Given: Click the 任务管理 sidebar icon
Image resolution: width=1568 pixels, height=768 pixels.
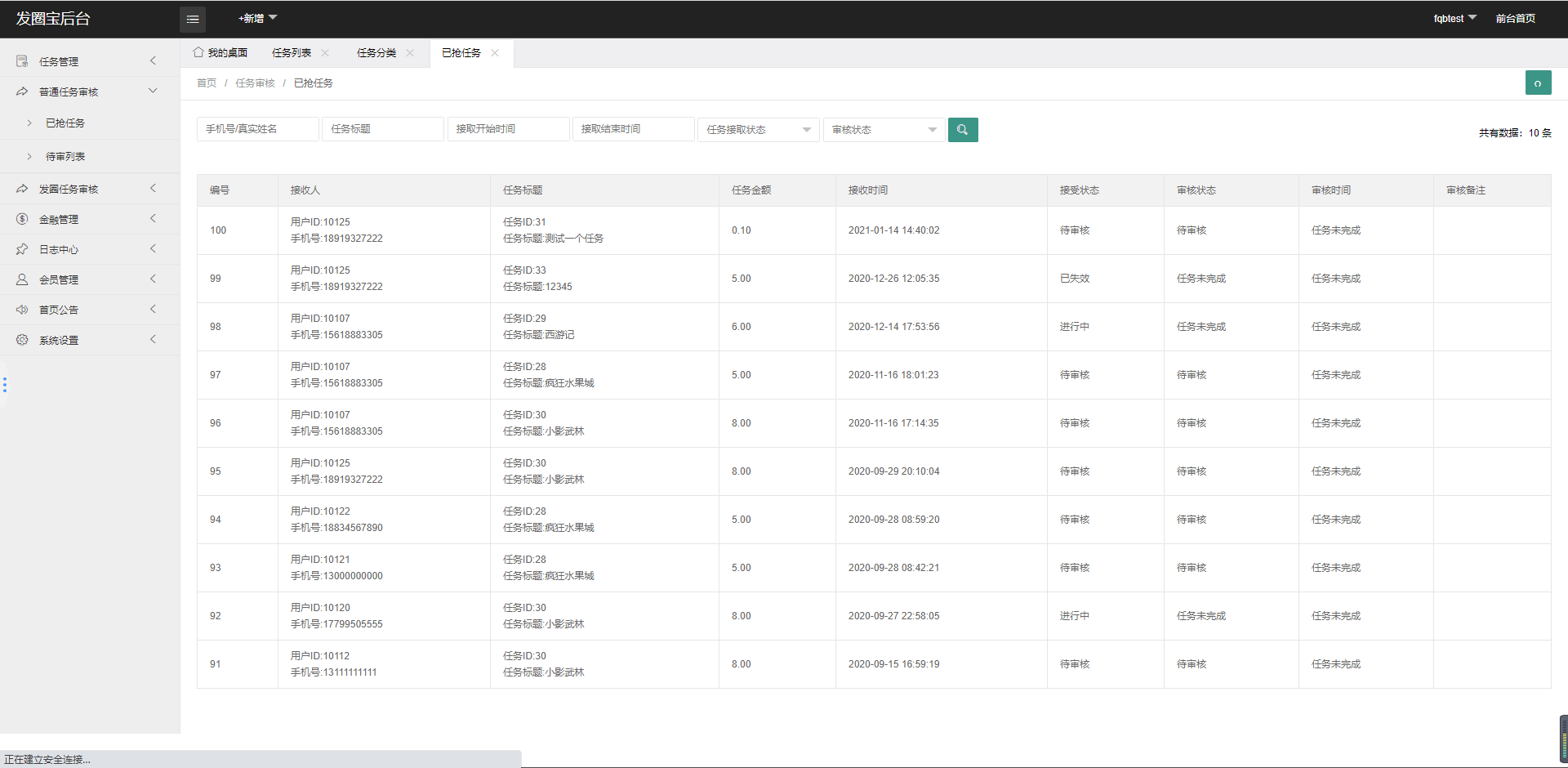Looking at the screenshot, I should [22, 61].
